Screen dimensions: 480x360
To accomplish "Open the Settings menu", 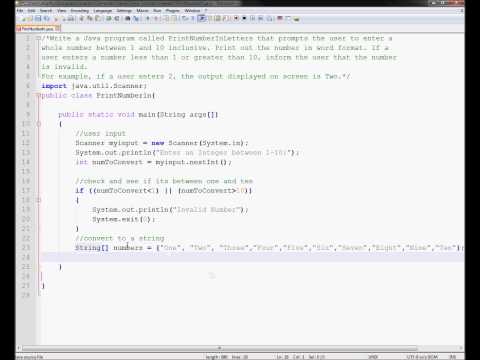I will (x=124, y=11).
